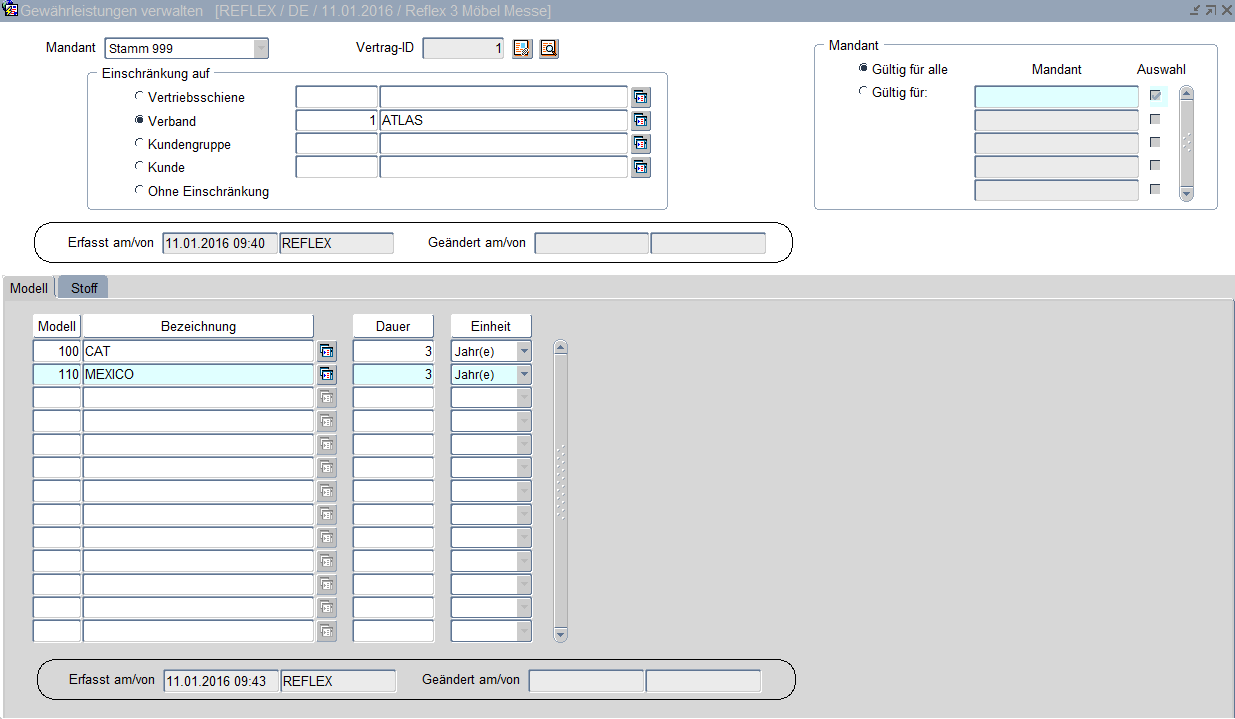Toggle the first Auswahl checkbox

[x=1155, y=95]
